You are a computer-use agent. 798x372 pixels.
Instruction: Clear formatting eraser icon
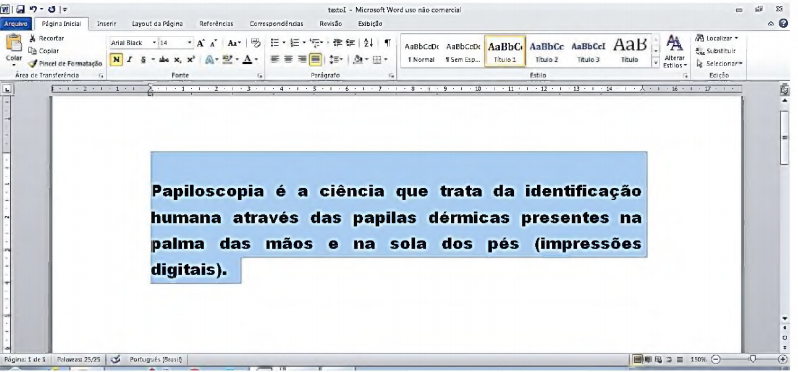coord(256,43)
